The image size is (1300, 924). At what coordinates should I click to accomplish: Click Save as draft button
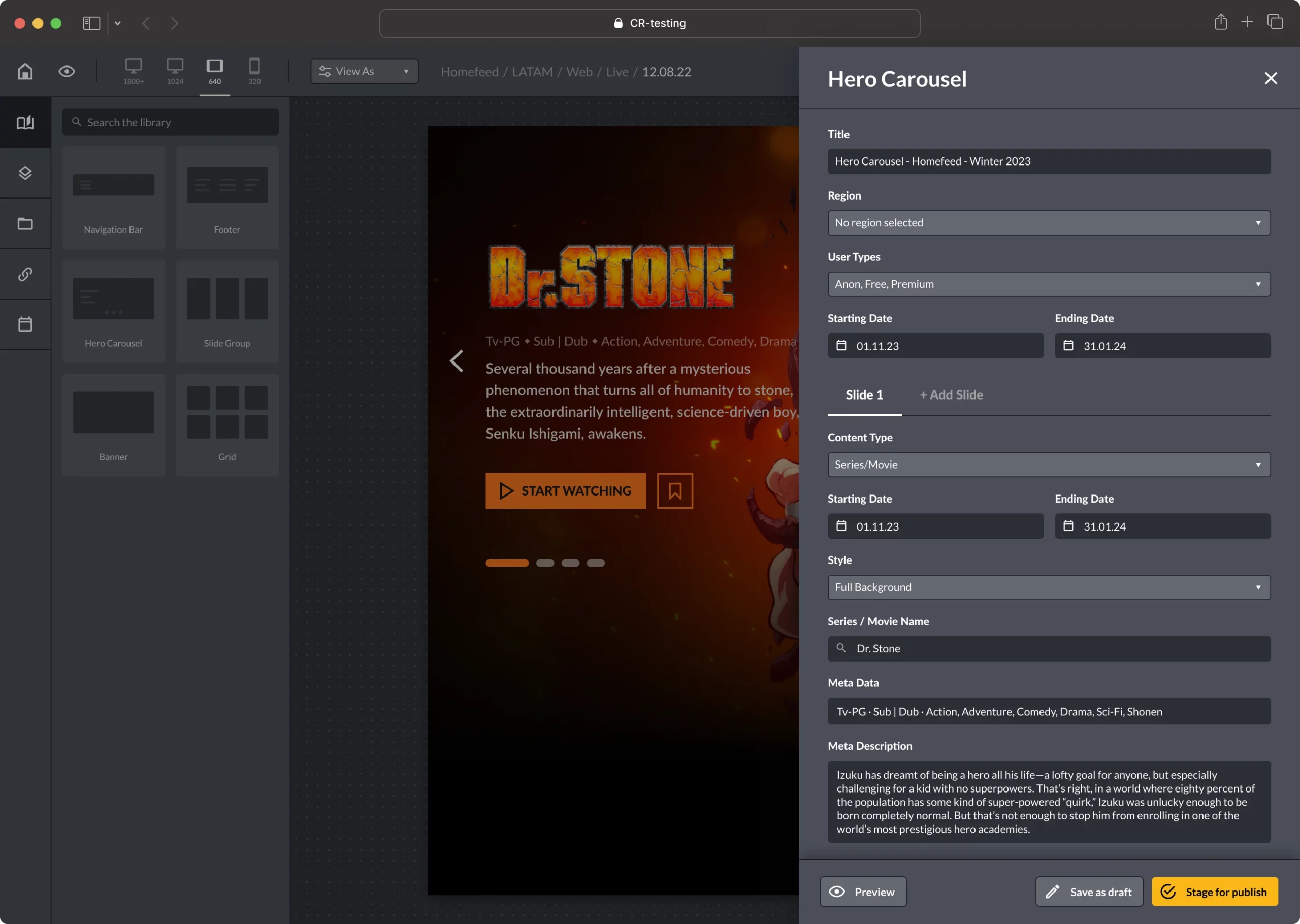click(1089, 892)
